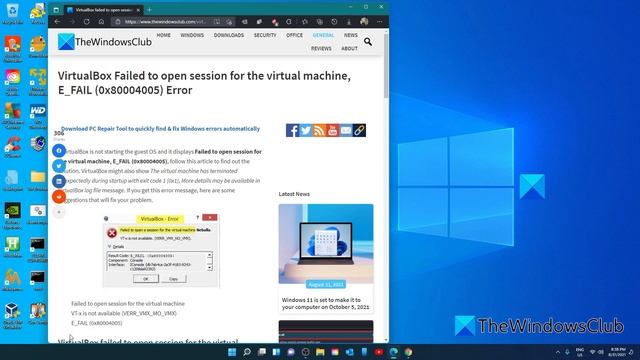Open taskbar Search magnifier
This screenshot has height=360, width=640.
point(247,352)
